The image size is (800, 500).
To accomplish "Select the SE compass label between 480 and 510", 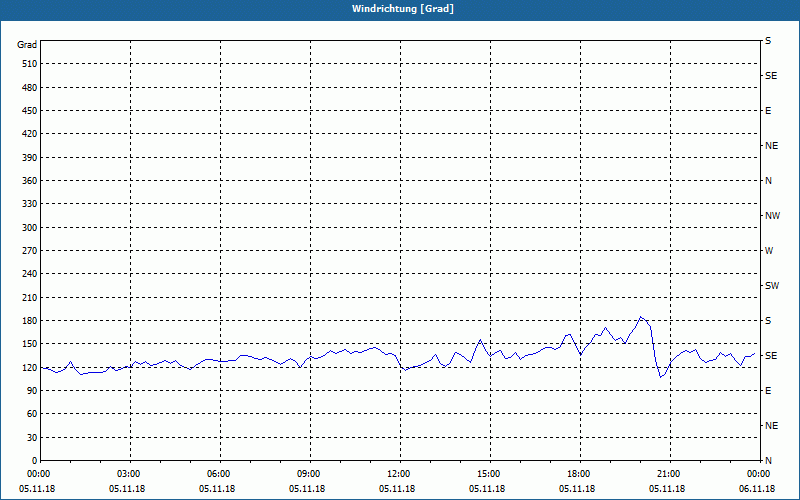I will coord(771,76).
